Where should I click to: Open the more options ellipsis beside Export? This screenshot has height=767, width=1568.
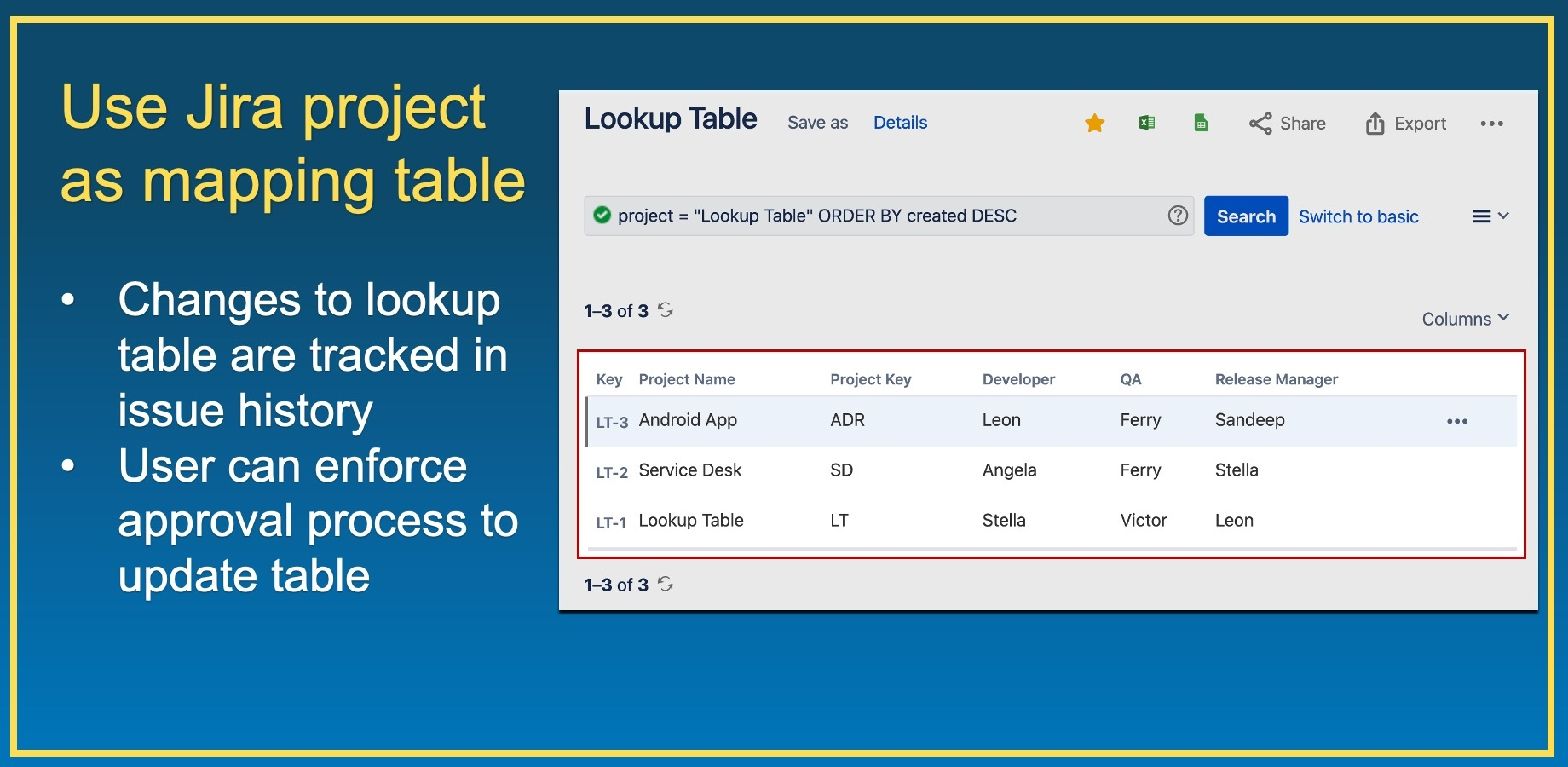1491,124
